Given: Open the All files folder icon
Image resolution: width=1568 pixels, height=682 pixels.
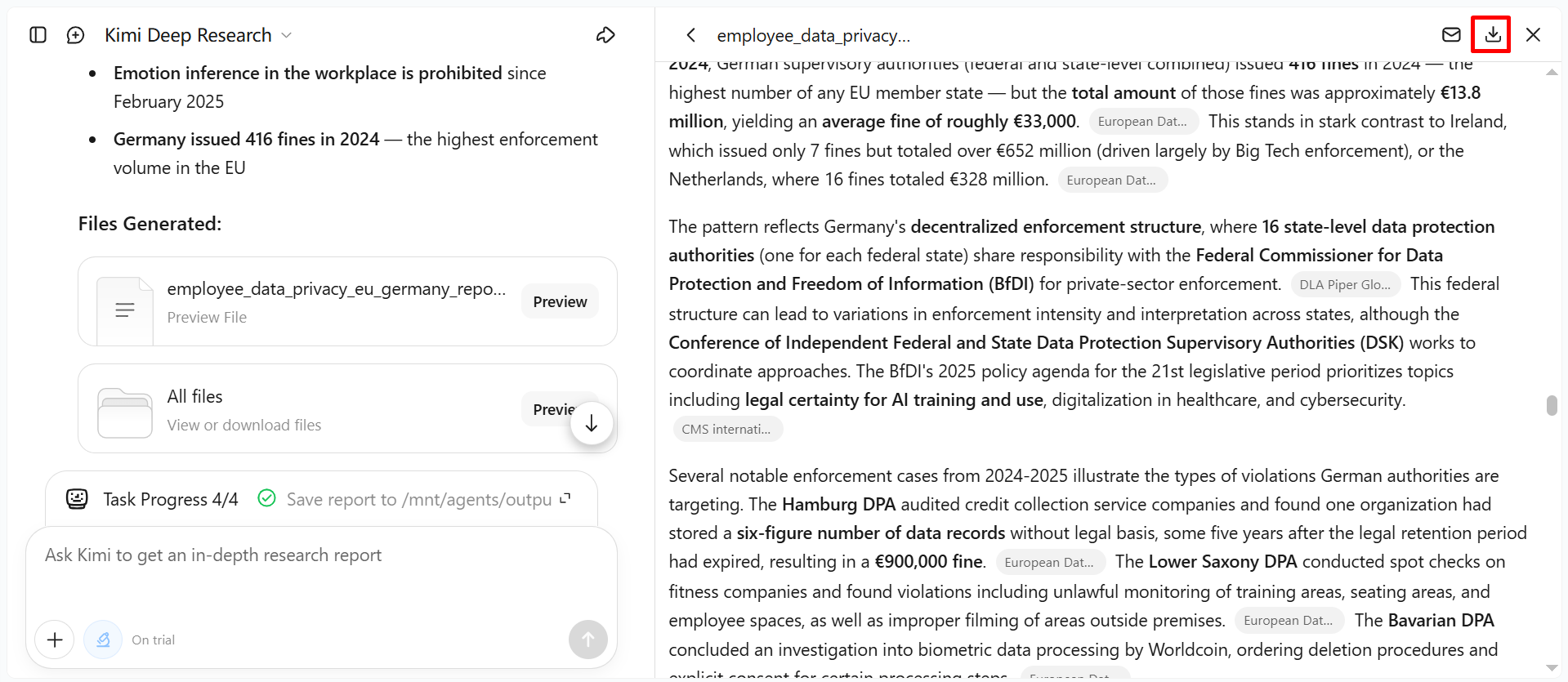Looking at the screenshot, I should tap(124, 413).
